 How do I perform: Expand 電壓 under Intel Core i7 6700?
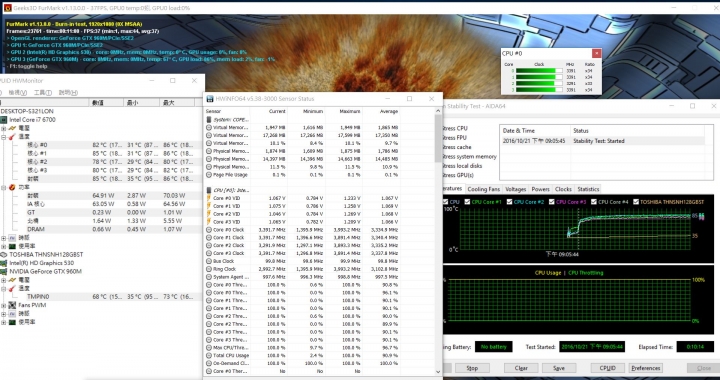[4, 128]
